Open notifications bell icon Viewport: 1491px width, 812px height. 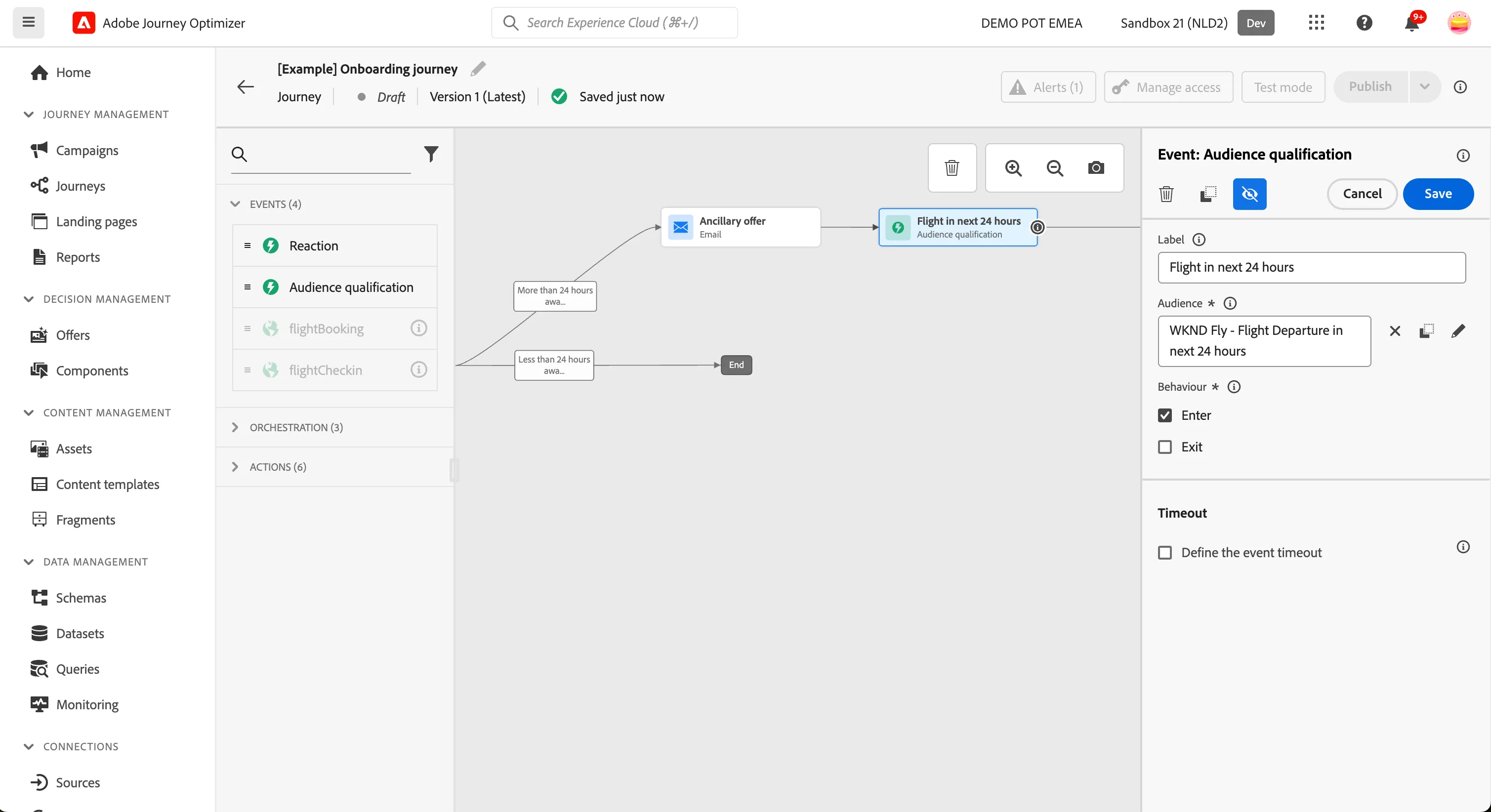click(1412, 23)
